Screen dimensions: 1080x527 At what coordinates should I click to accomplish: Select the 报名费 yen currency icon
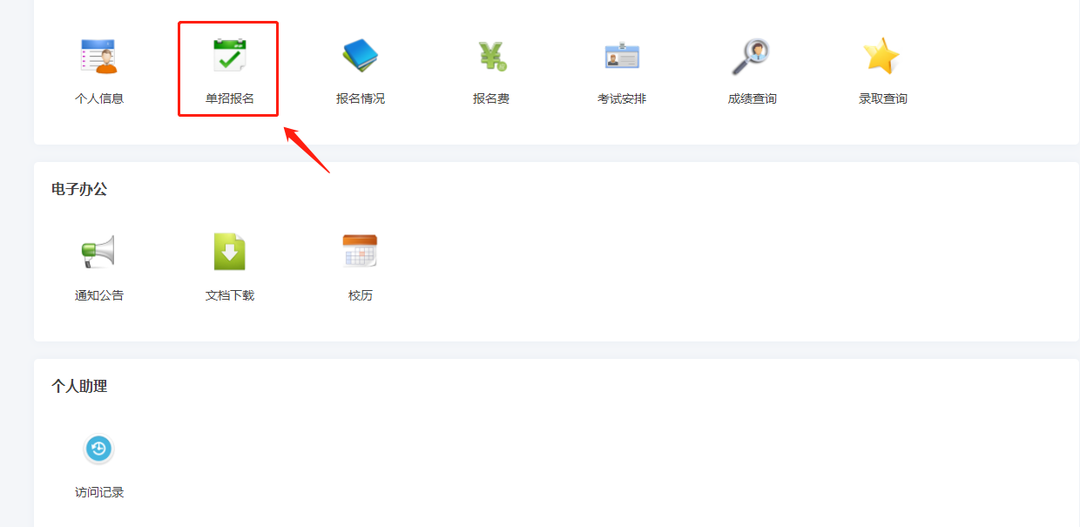point(491,56)
